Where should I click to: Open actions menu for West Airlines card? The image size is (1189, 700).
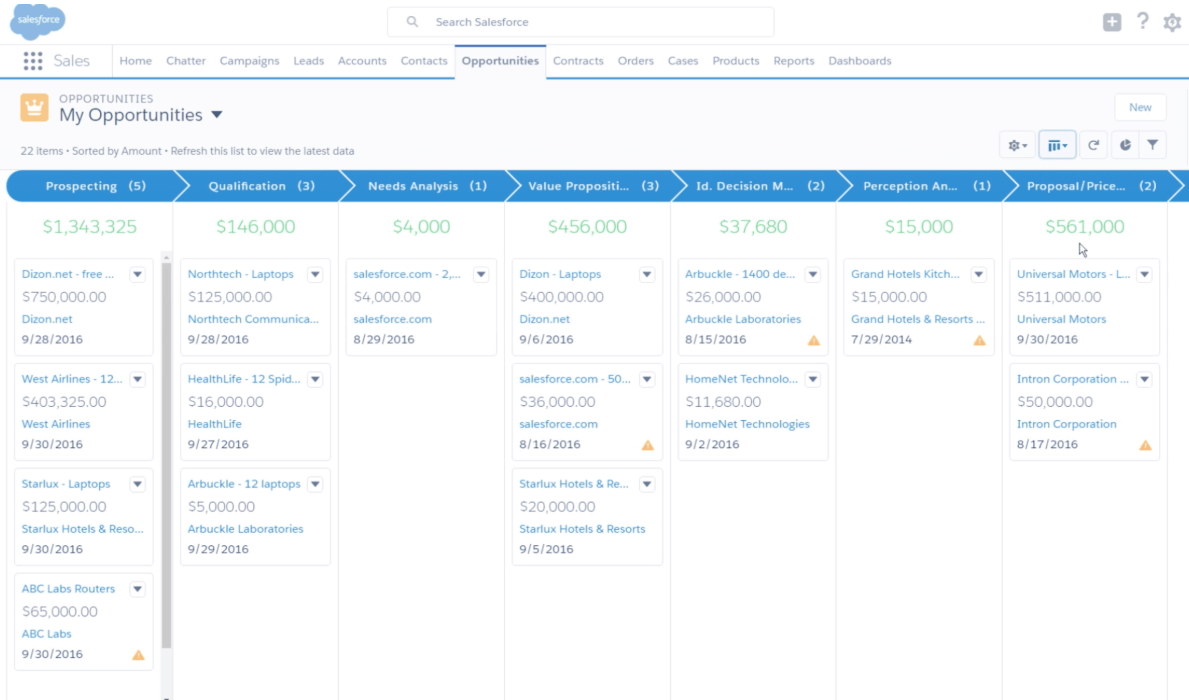coord(137,379)
